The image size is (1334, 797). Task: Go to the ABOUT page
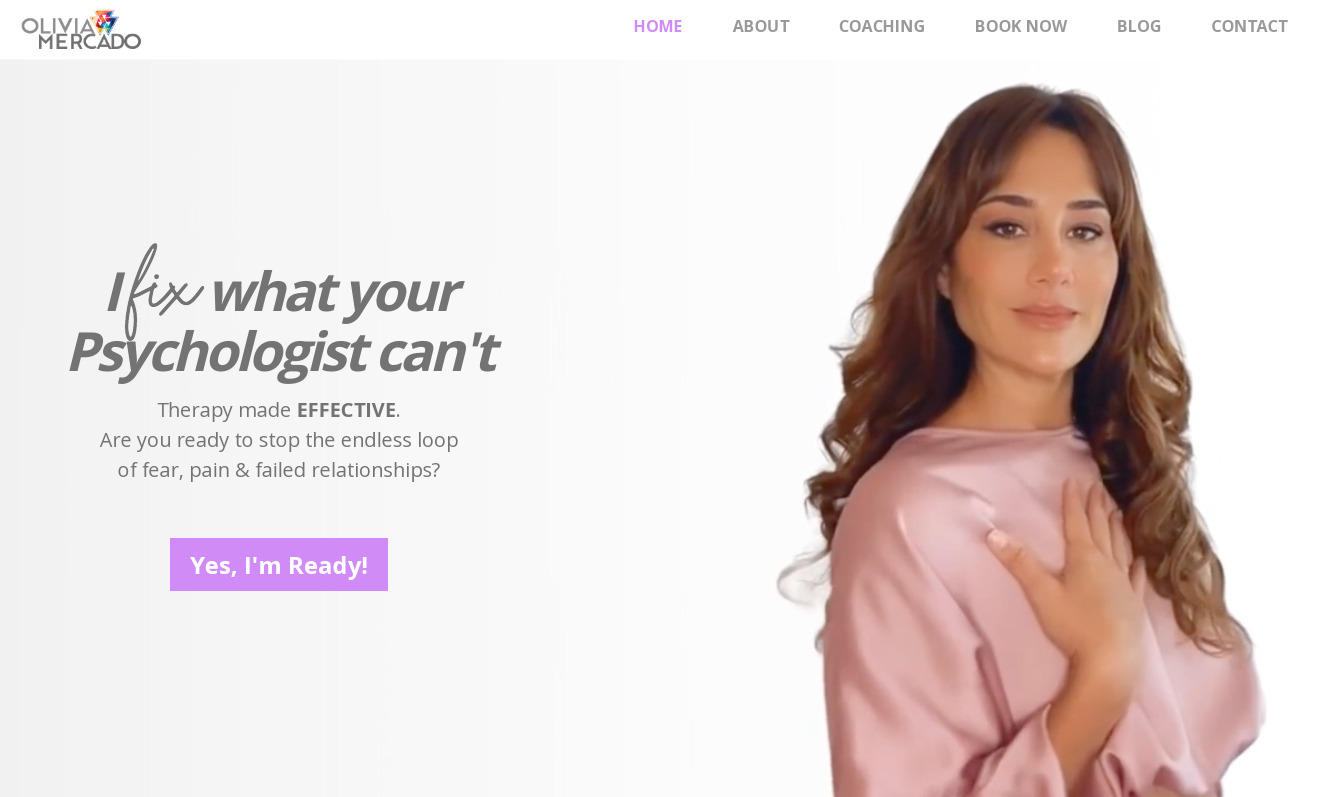click(x=761, y=26)
